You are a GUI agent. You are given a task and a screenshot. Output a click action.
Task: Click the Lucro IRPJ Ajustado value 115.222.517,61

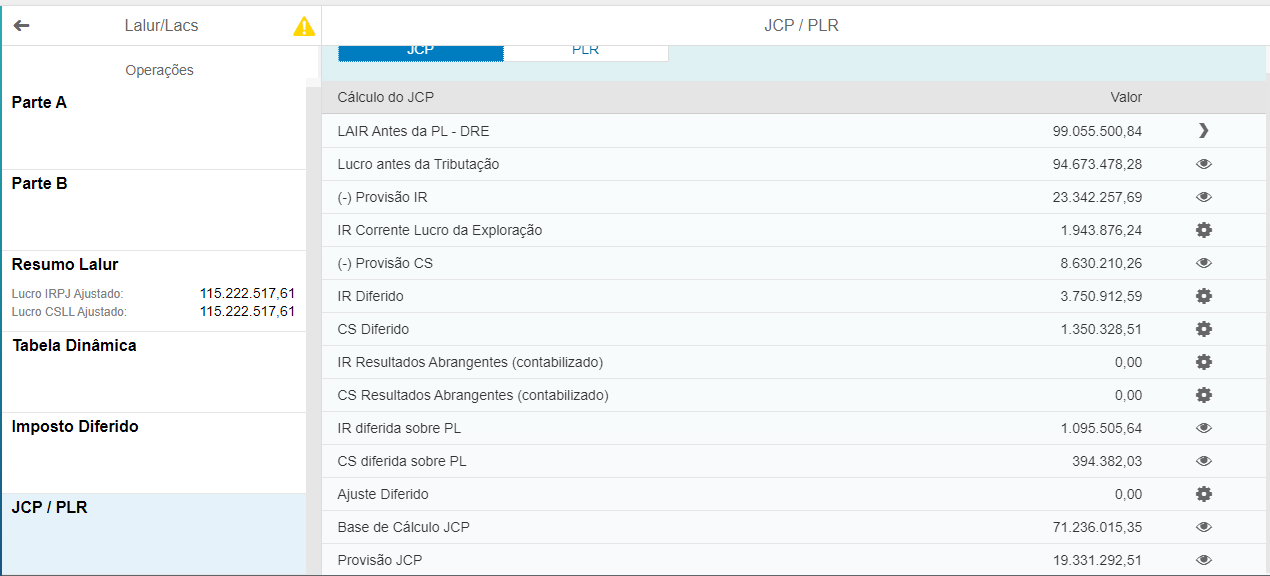[247, 294]
